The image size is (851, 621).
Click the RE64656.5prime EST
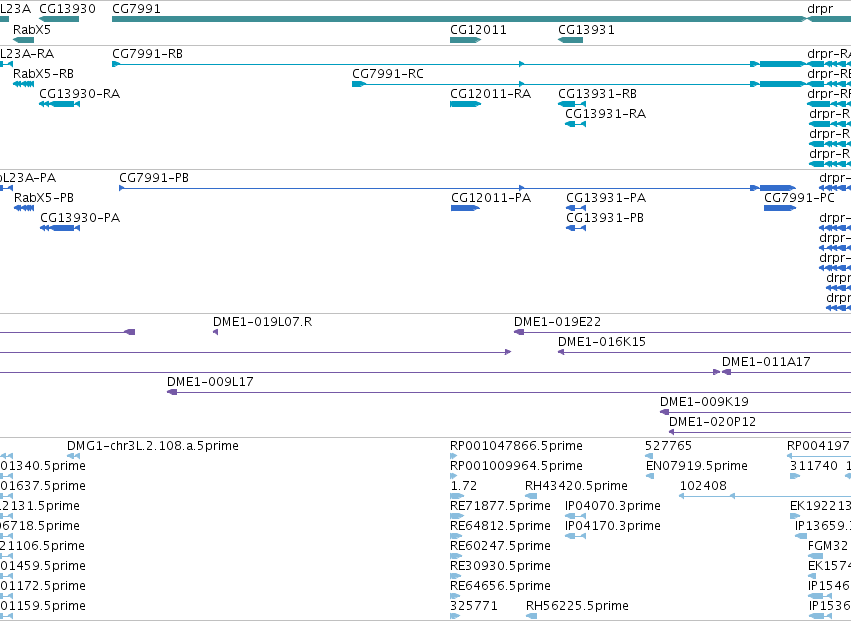(x=455, y=596)
